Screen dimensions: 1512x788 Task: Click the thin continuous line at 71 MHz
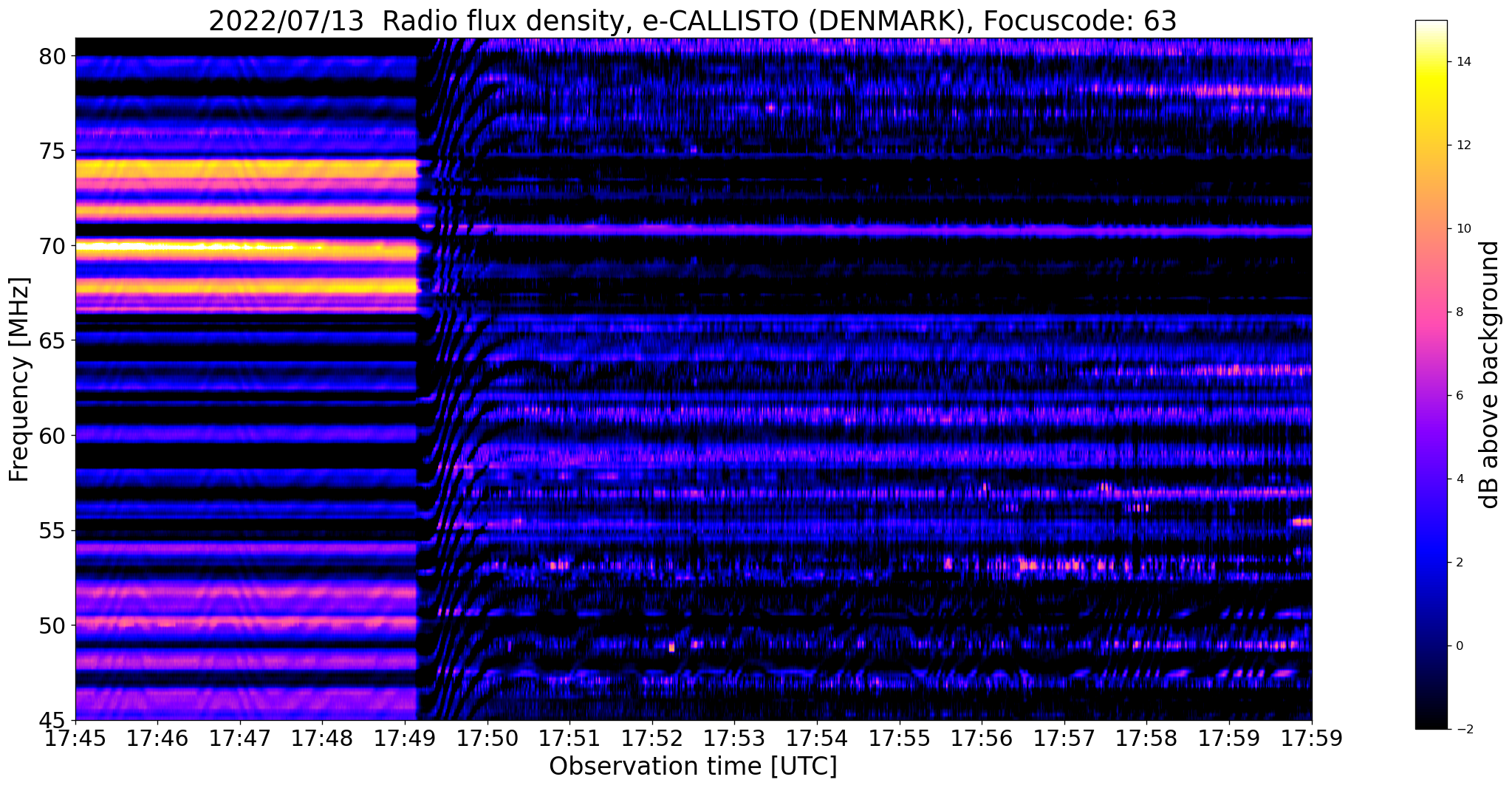click(903, 230)
